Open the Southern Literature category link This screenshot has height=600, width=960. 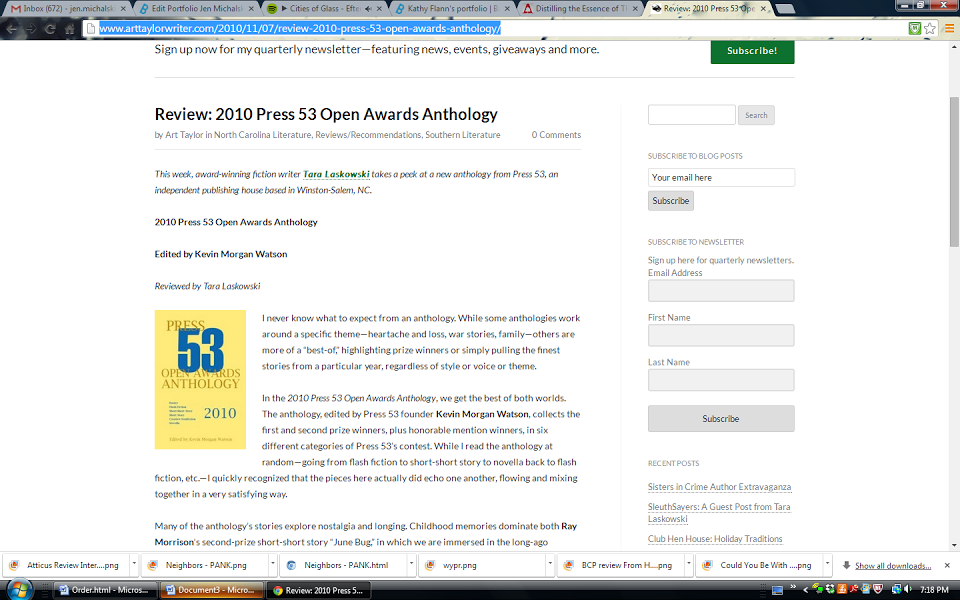tap(462, 135)
